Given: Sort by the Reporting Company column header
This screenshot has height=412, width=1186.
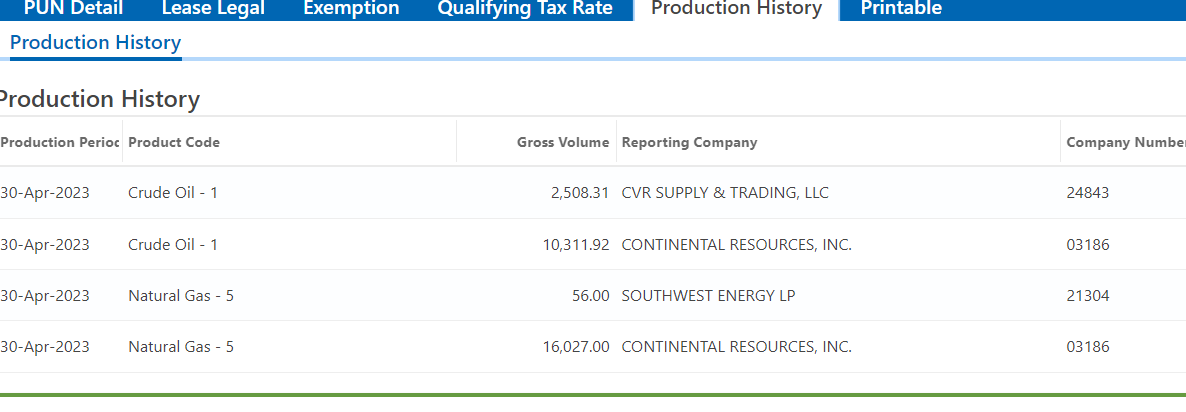Looking at the screenshot, I should point(689,142).
